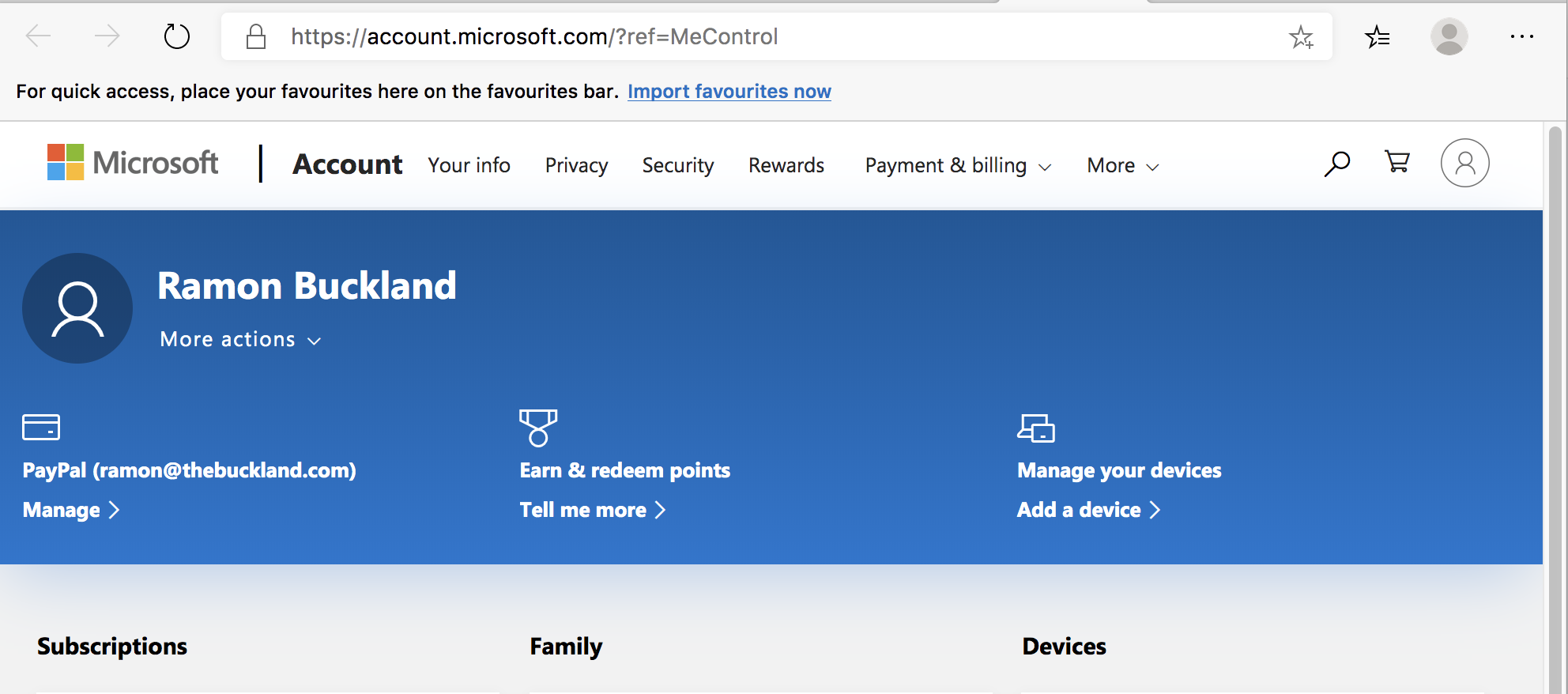This screenshot has width=1568, height=694.
Task: Expand the More navigation dropdown
Action: (x=1123, y=165)
